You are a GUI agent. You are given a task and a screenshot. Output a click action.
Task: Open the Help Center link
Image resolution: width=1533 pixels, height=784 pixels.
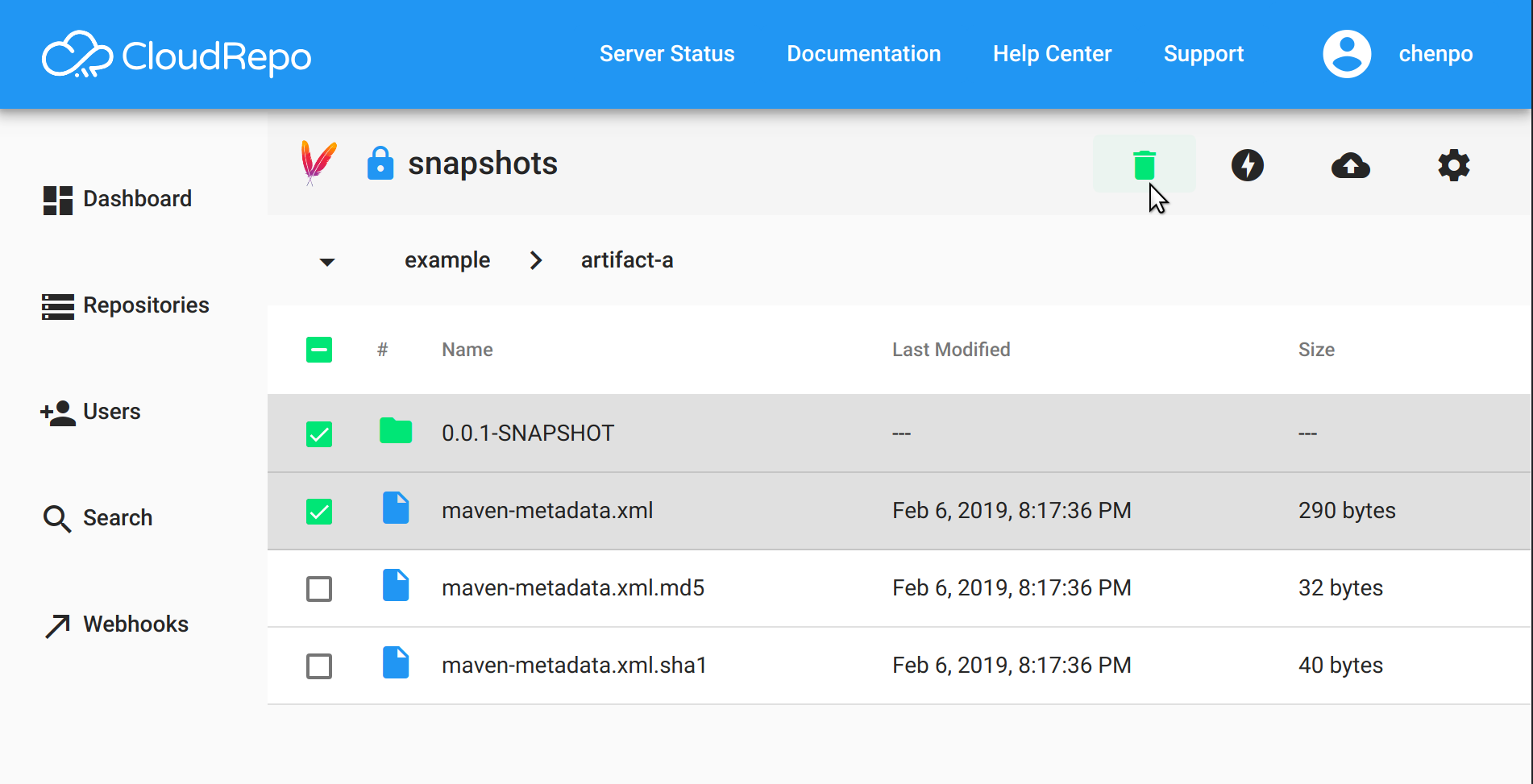point(1052,54)
